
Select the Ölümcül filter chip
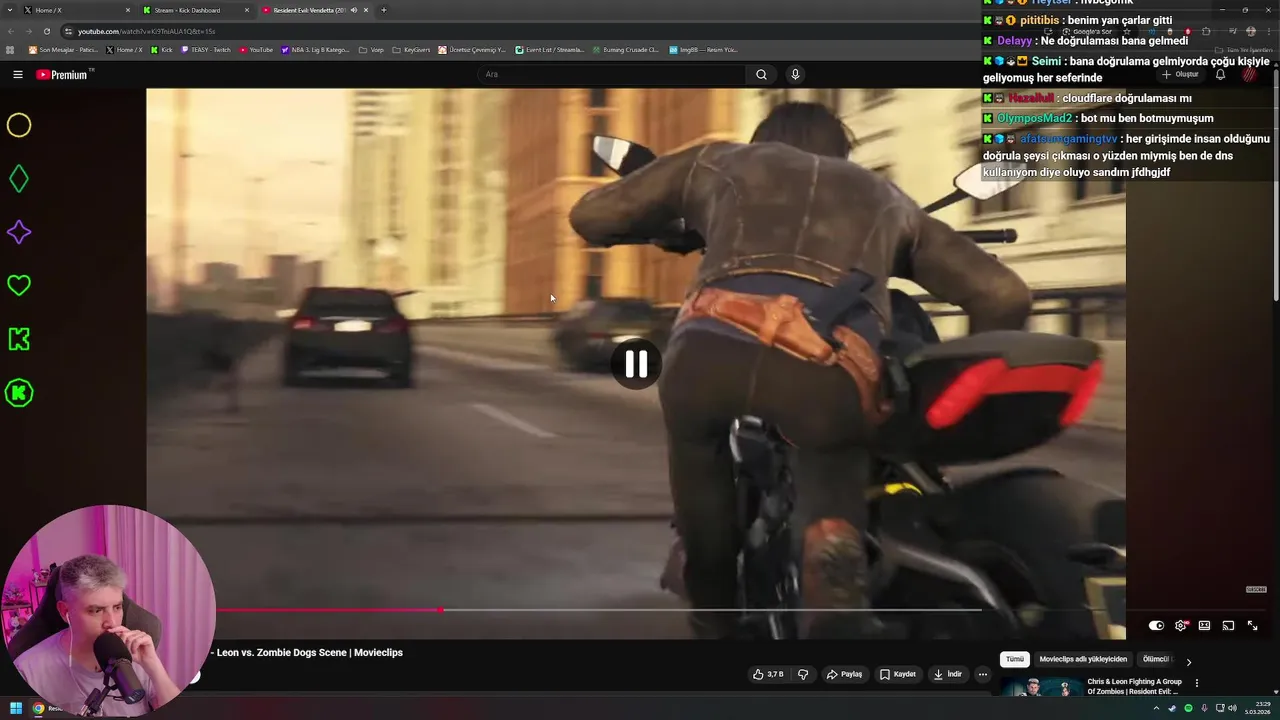point(1157,659)
